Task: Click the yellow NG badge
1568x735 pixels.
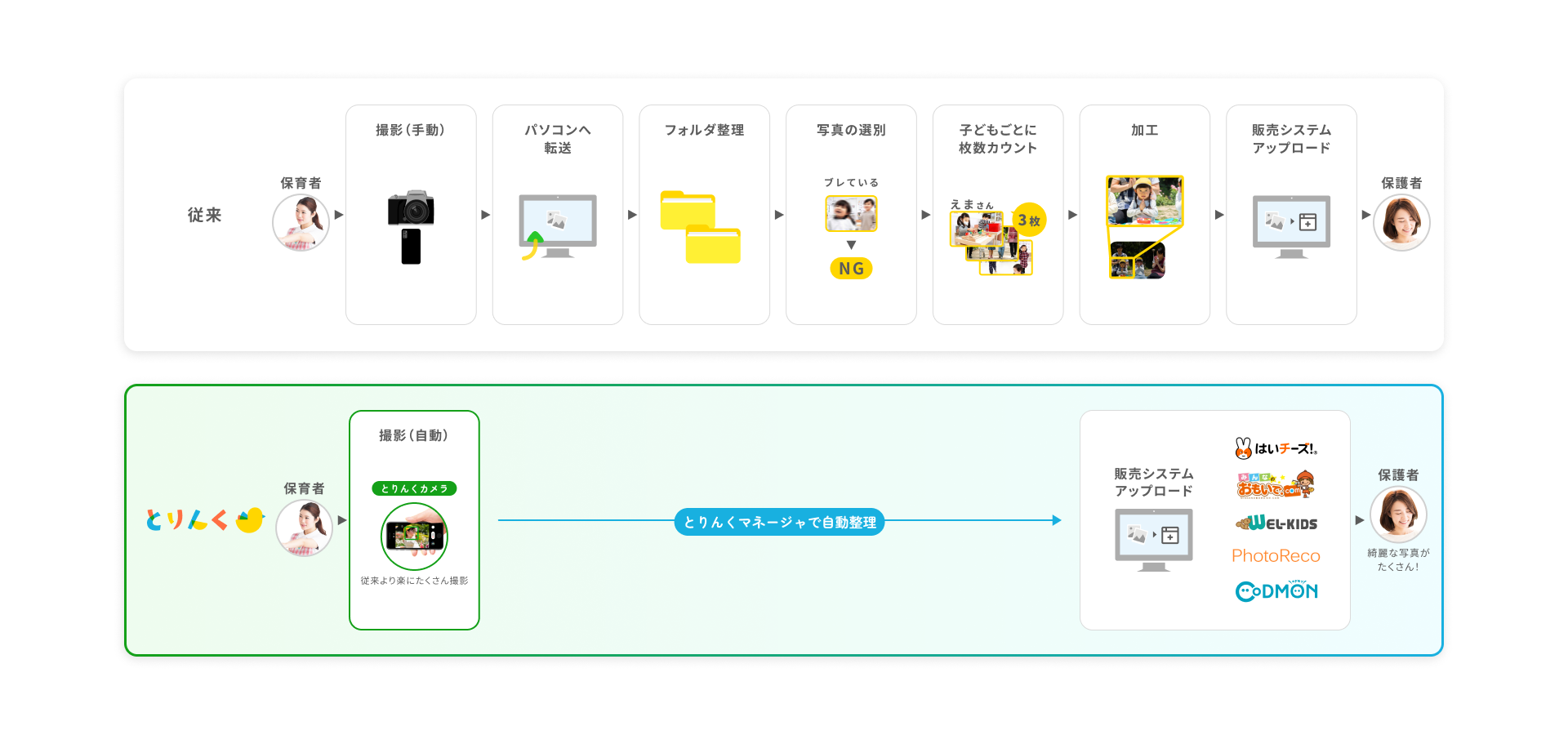Action: 851,269
